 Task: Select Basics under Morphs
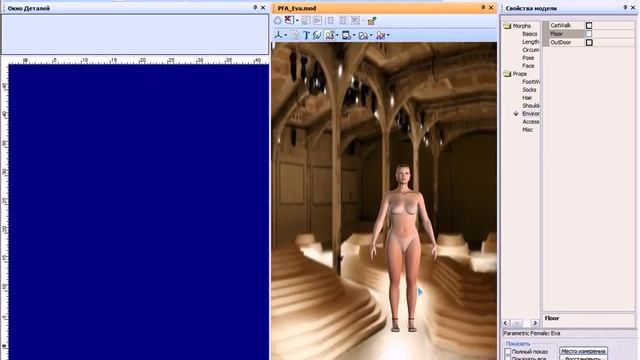point(530,34)
